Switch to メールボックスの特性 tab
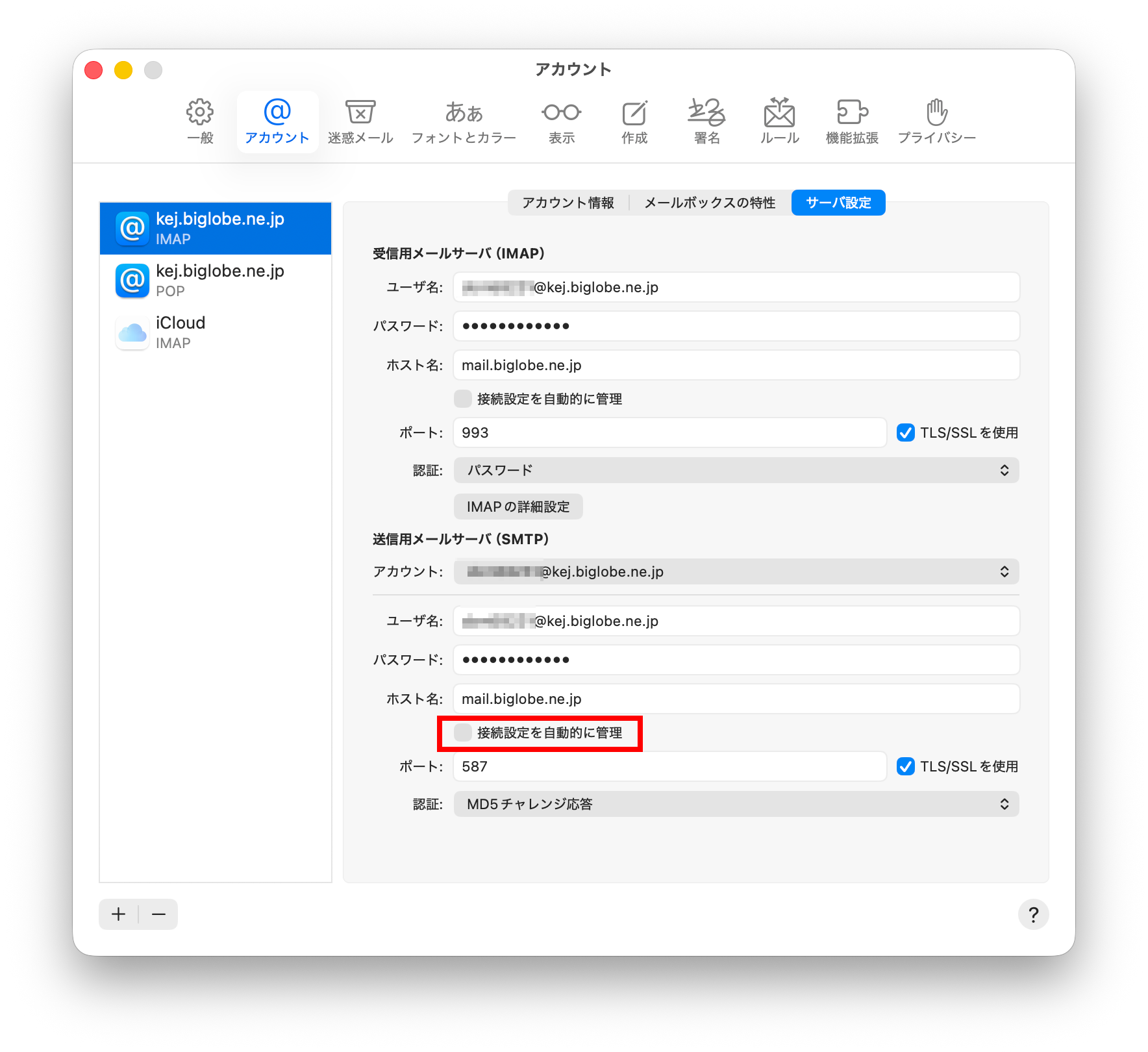The width and height of the screenshot is (1148, 1052). point(710,203)
